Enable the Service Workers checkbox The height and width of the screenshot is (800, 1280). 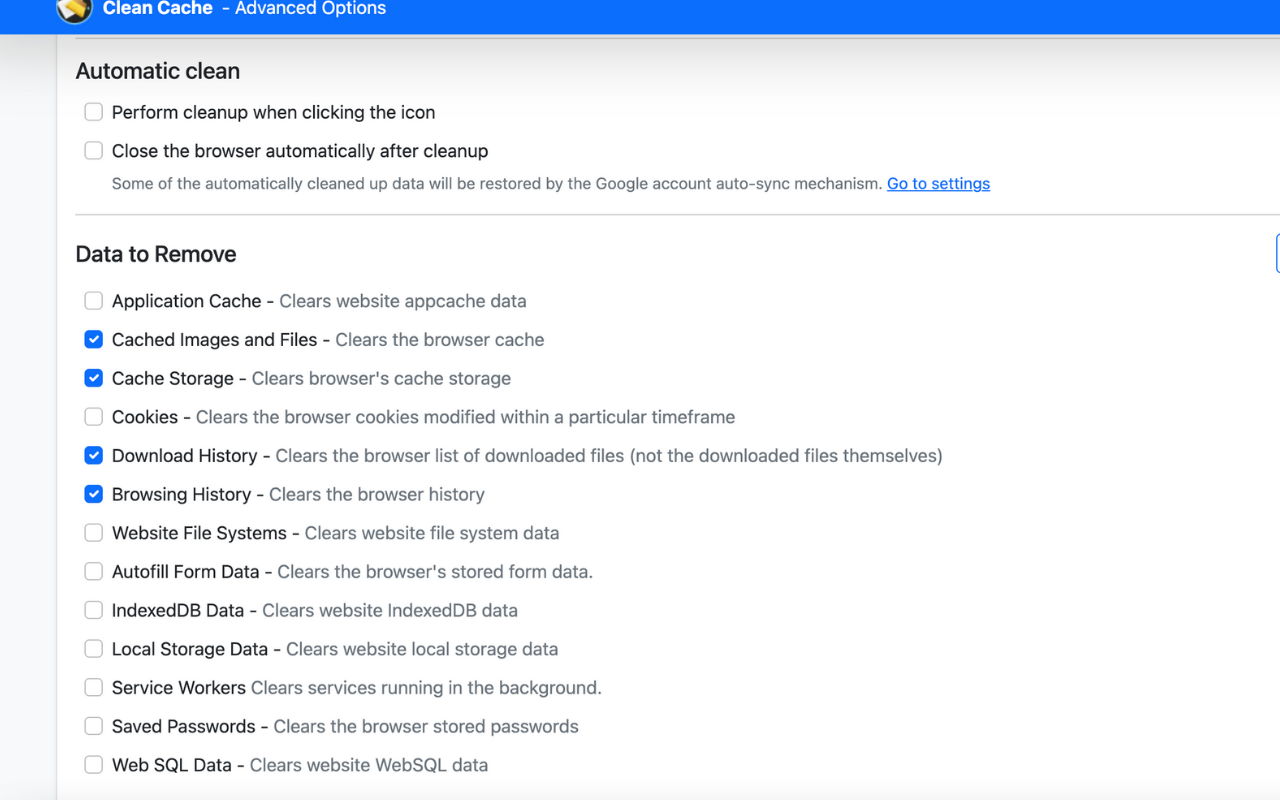coord(94,688)
